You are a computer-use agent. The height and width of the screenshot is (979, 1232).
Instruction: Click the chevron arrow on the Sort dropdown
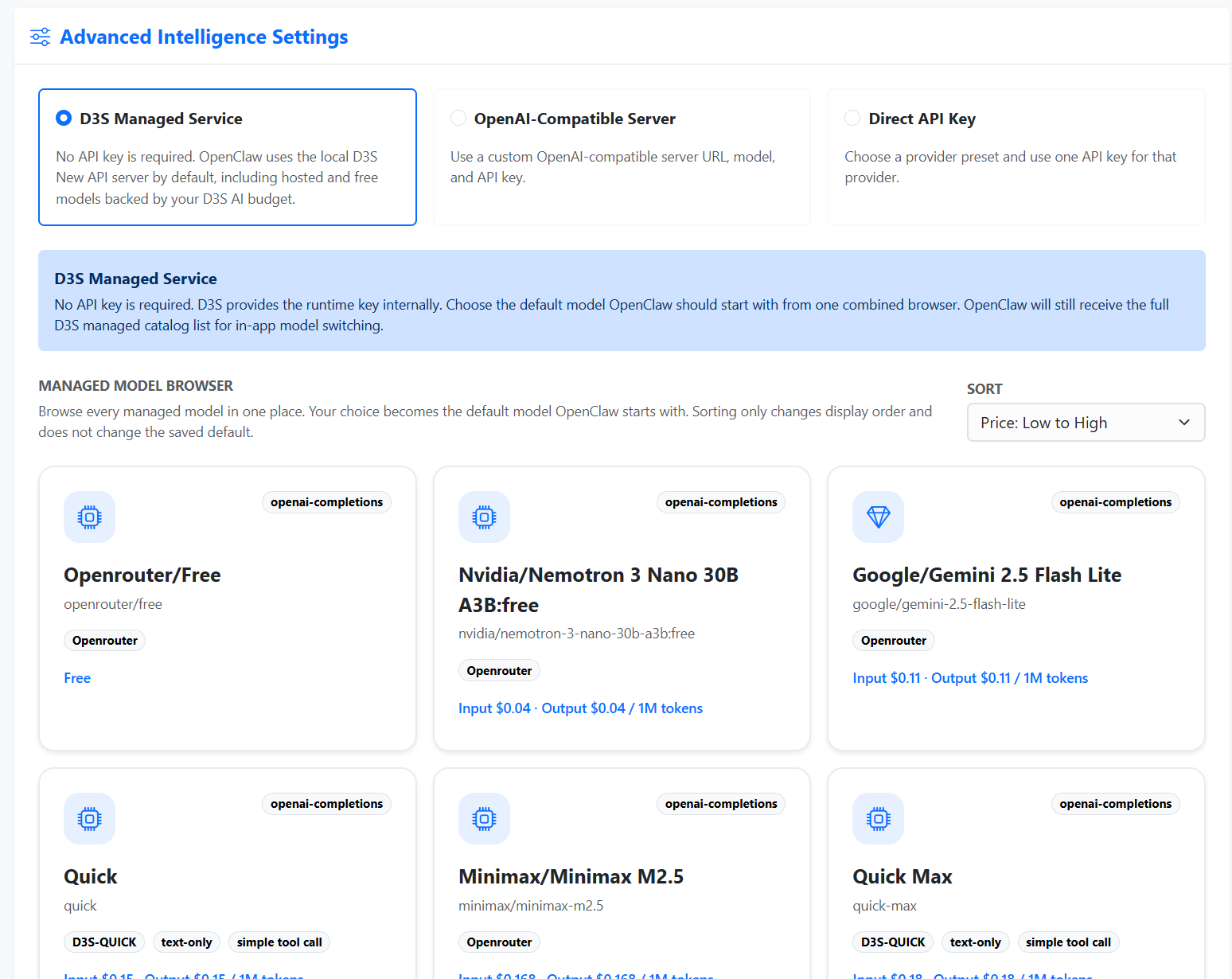tap(1184, 423)
